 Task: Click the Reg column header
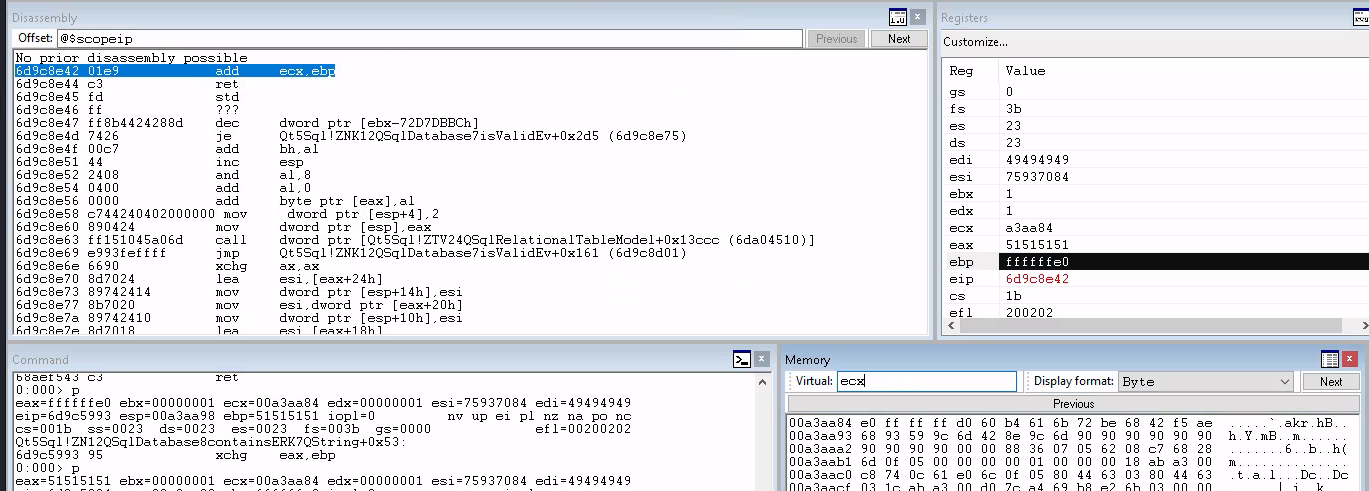click(x=961, y=71)
